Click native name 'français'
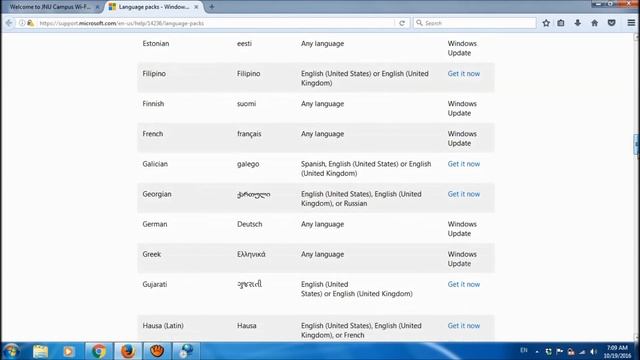Viewport: 640px width, 360px height. click(249, 134)
